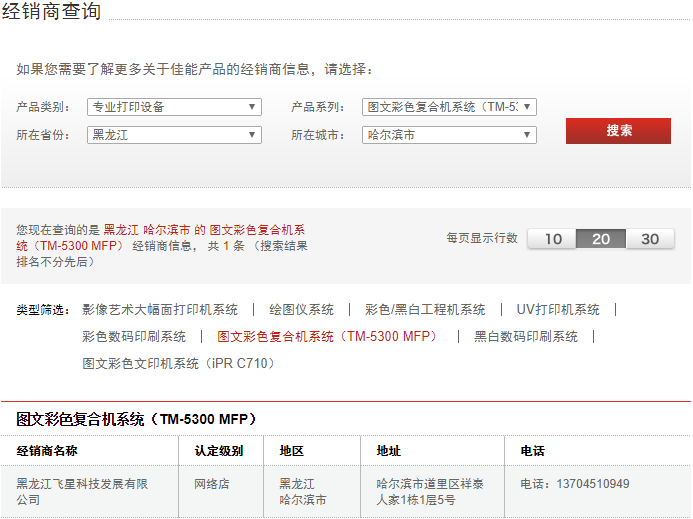Filter by 绘图仪系统
693x519 pixels.
(x=301, y=309)
